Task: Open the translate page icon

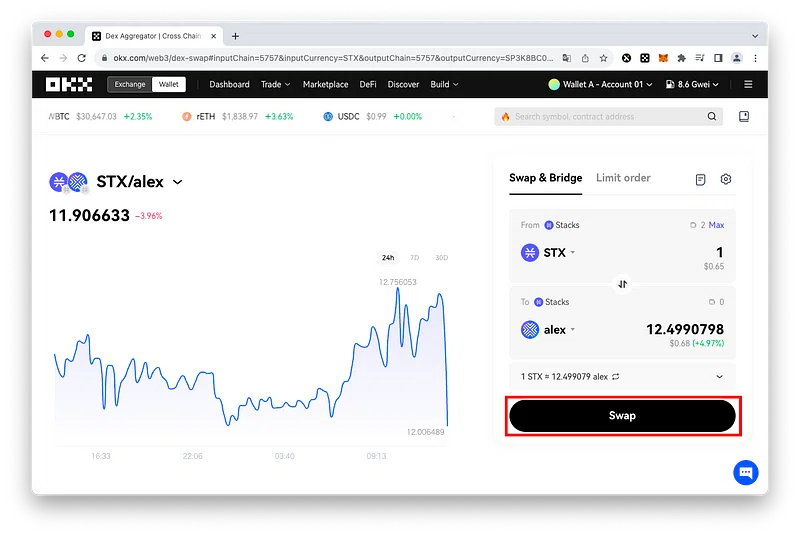Action: coord(567,58)
